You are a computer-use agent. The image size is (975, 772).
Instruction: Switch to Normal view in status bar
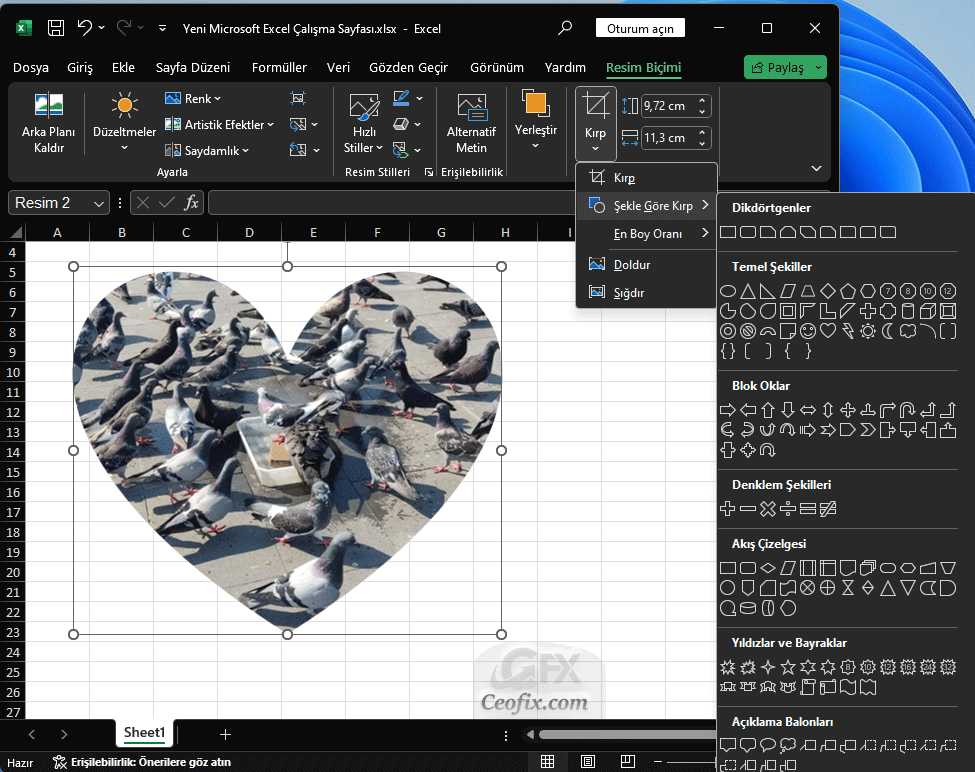[x=548, y=761]
